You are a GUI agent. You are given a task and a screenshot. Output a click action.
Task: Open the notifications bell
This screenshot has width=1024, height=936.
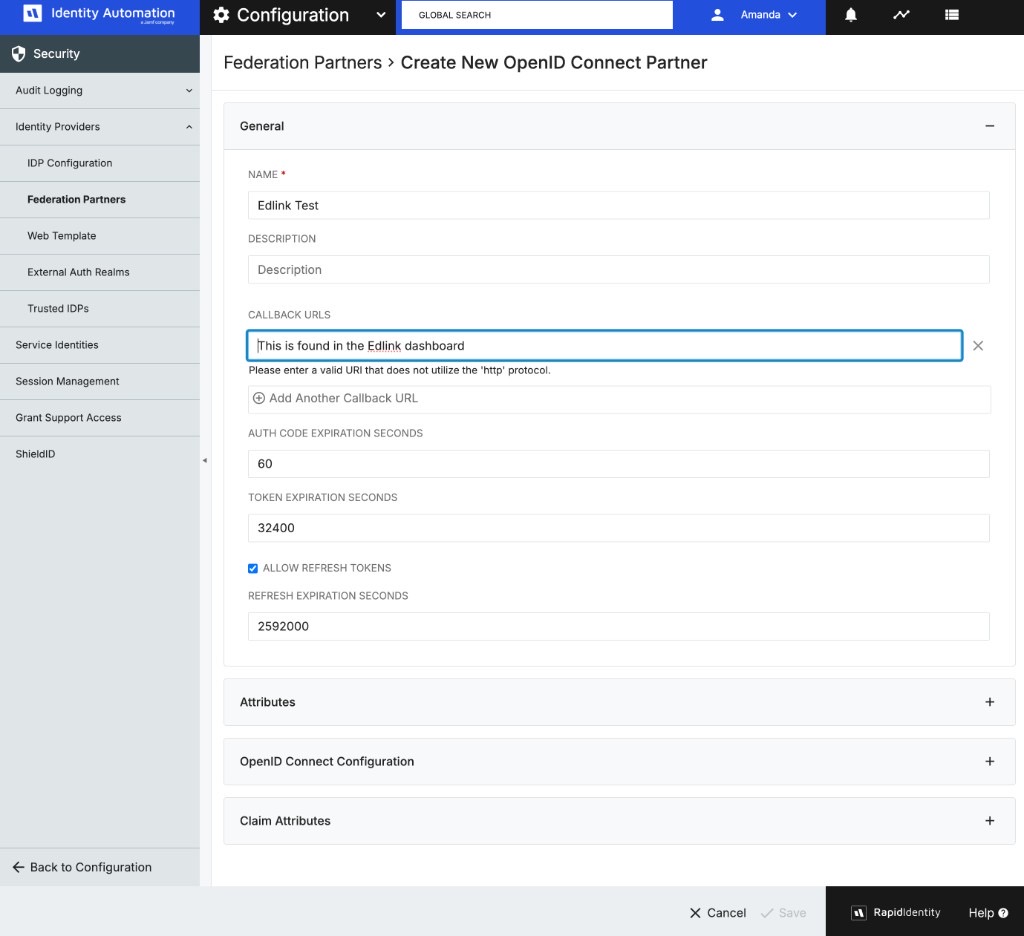(x=850, y=15)
